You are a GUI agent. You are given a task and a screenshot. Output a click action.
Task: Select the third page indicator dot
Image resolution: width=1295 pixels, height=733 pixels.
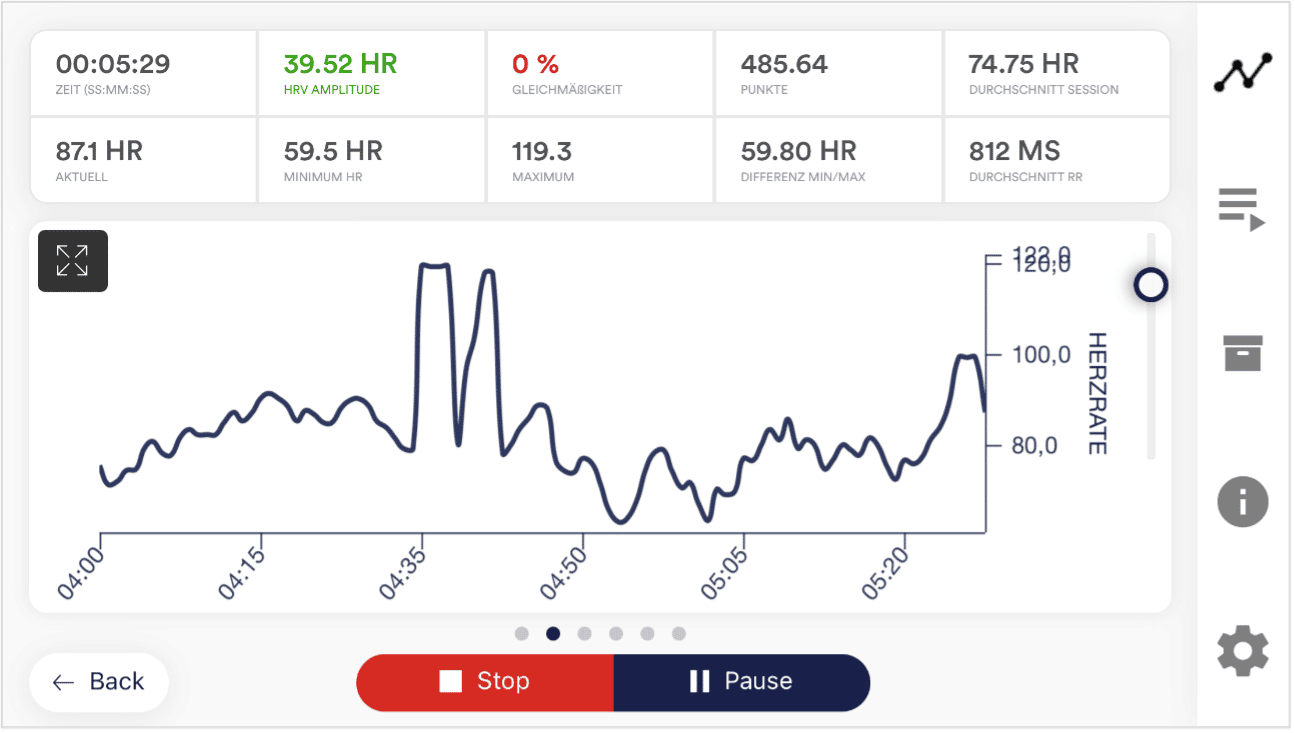tap(584, 633)
